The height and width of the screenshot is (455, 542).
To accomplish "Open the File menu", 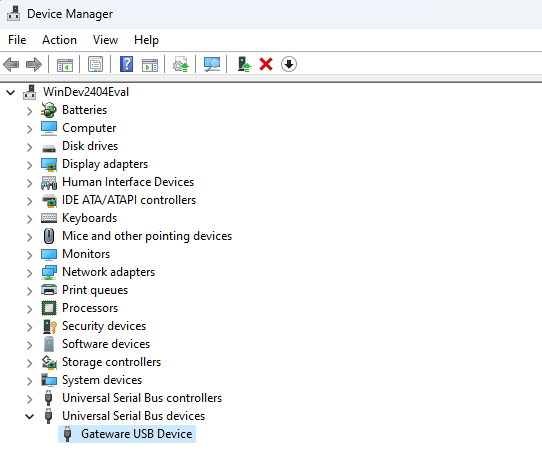I will (x=17, y=40).
